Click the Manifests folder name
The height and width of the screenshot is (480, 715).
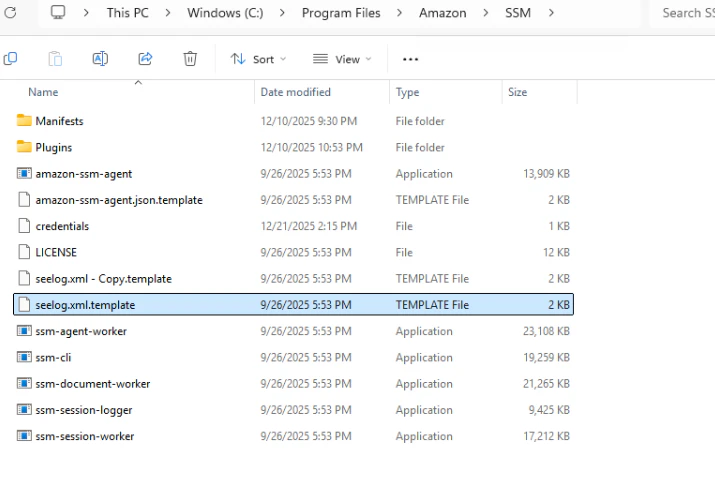[59, 121]
